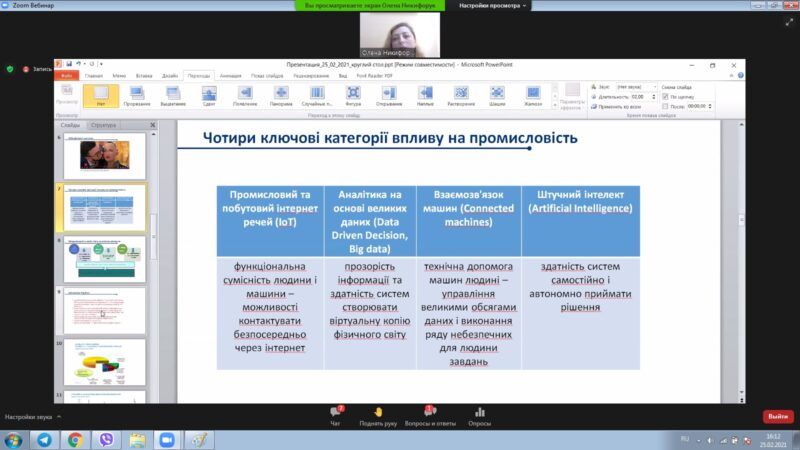Choose the 'Жалюзи' transition effect
Image resolution: width=800 pixels, height=450 pixels.
point(533,95)
